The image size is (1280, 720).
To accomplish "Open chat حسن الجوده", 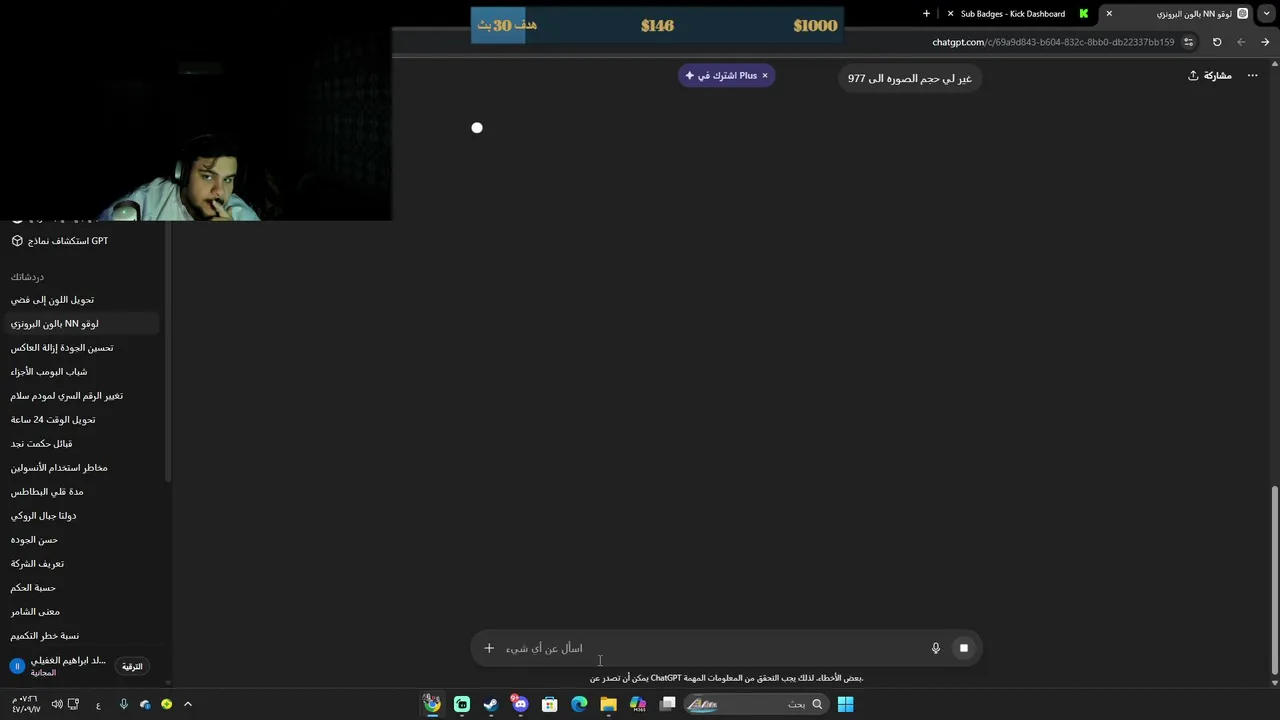I will [34, 540].
